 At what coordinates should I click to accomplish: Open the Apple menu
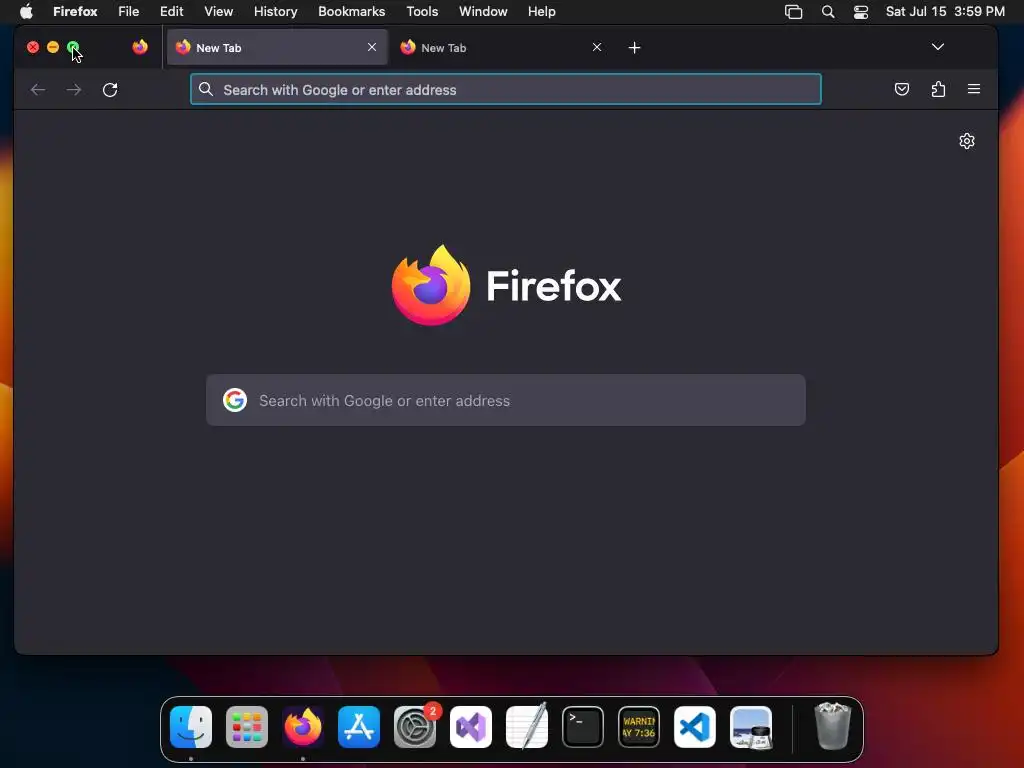[26, 11]
